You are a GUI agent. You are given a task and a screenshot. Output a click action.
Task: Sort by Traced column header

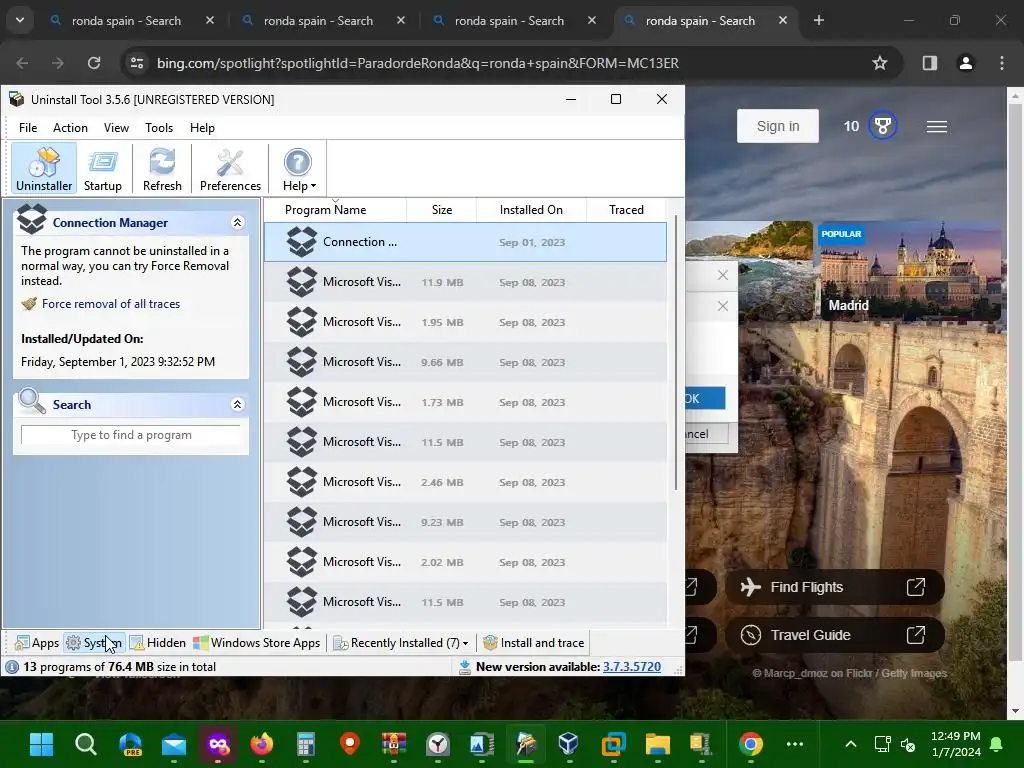click(626, 210)
